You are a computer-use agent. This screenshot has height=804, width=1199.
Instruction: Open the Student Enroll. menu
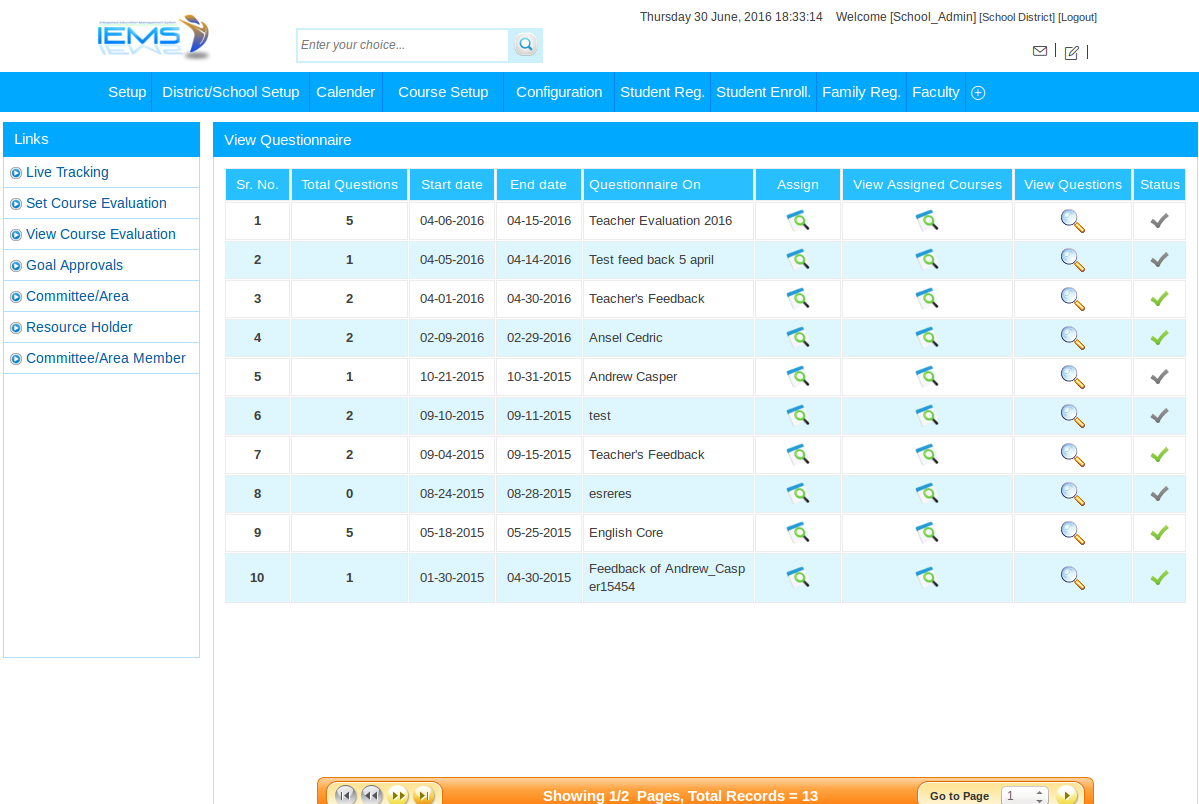[x=763, y=93]
